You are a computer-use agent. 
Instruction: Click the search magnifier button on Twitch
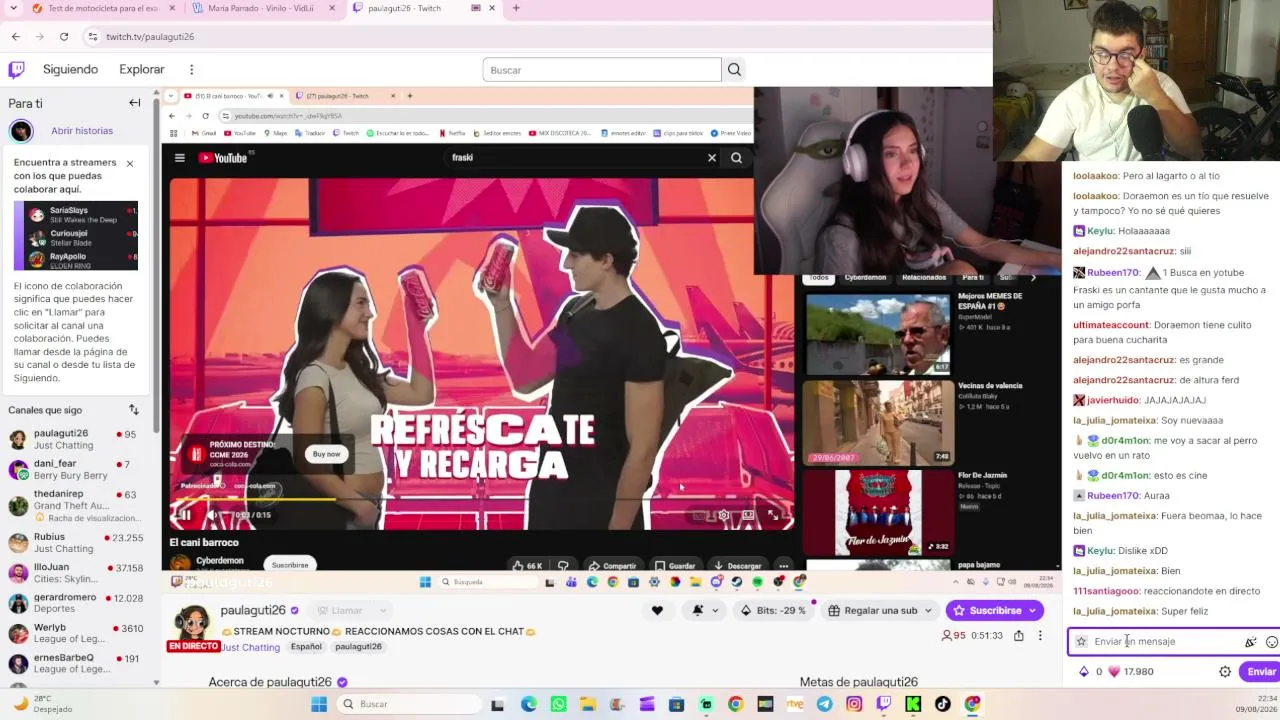click(x=734, y=70)
